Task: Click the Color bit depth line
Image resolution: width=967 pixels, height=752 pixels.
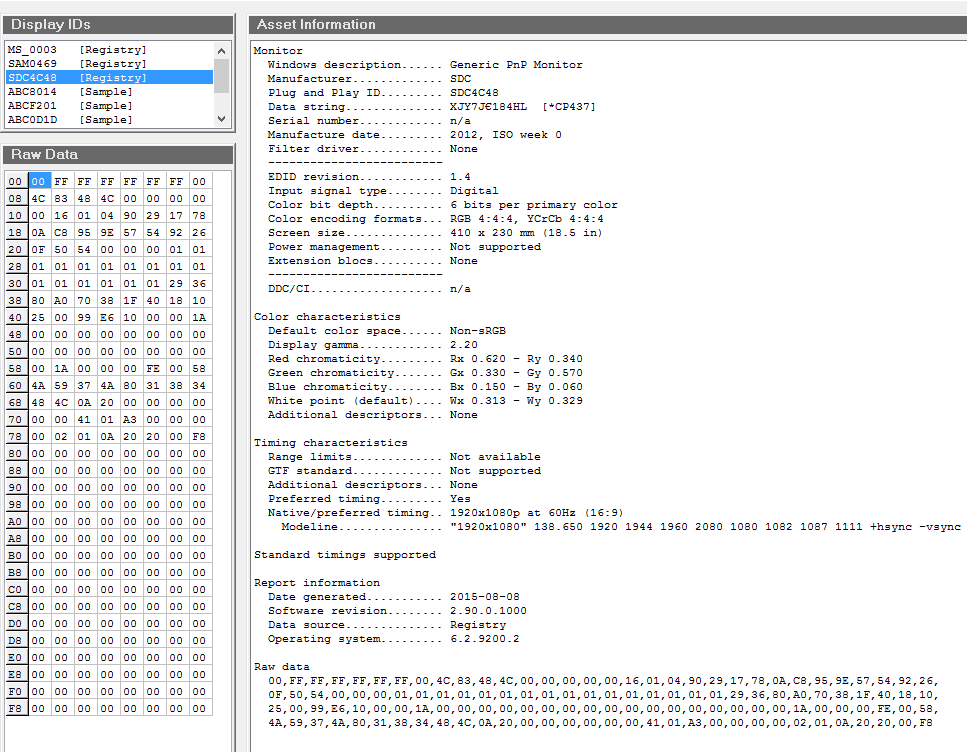Action: pos(443,205)
